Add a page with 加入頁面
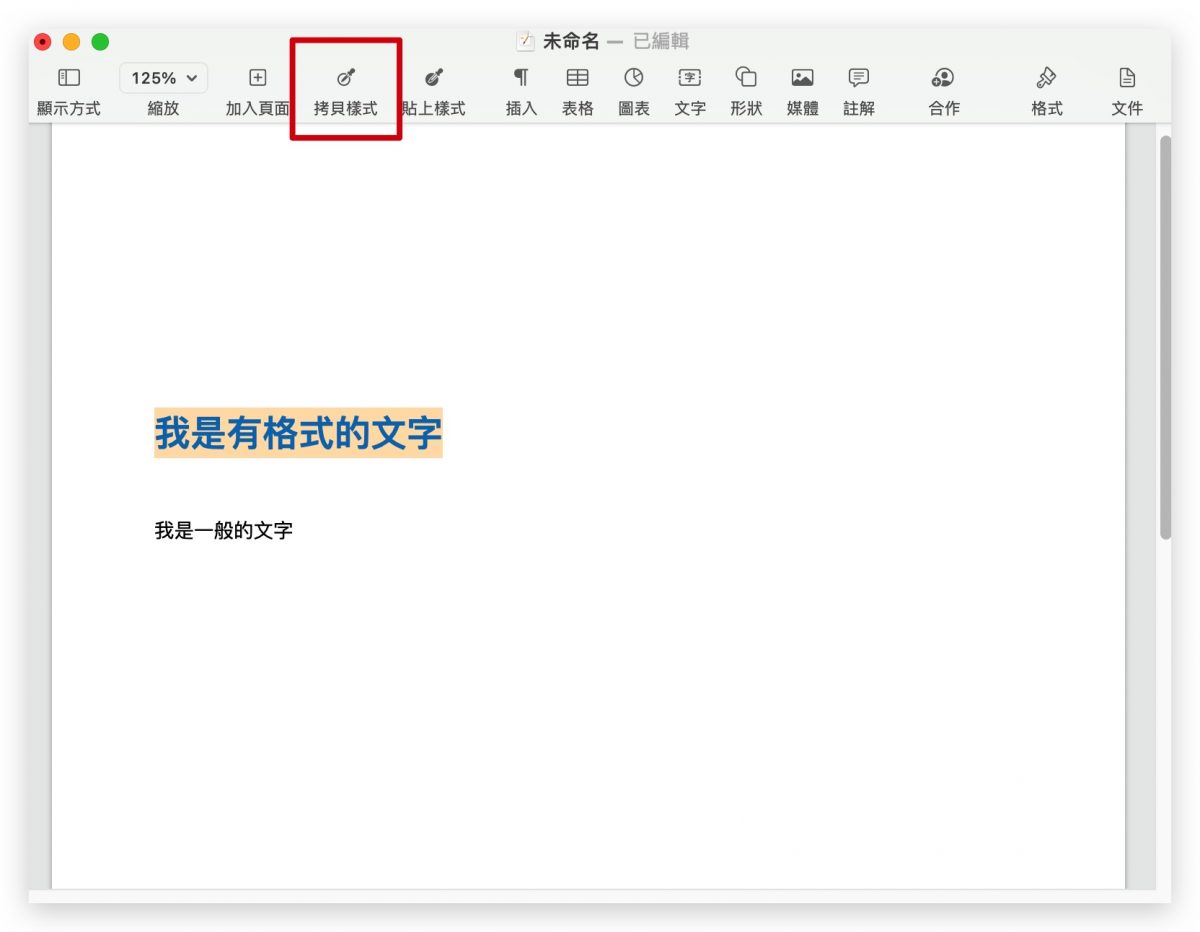 tap(257, 91)
